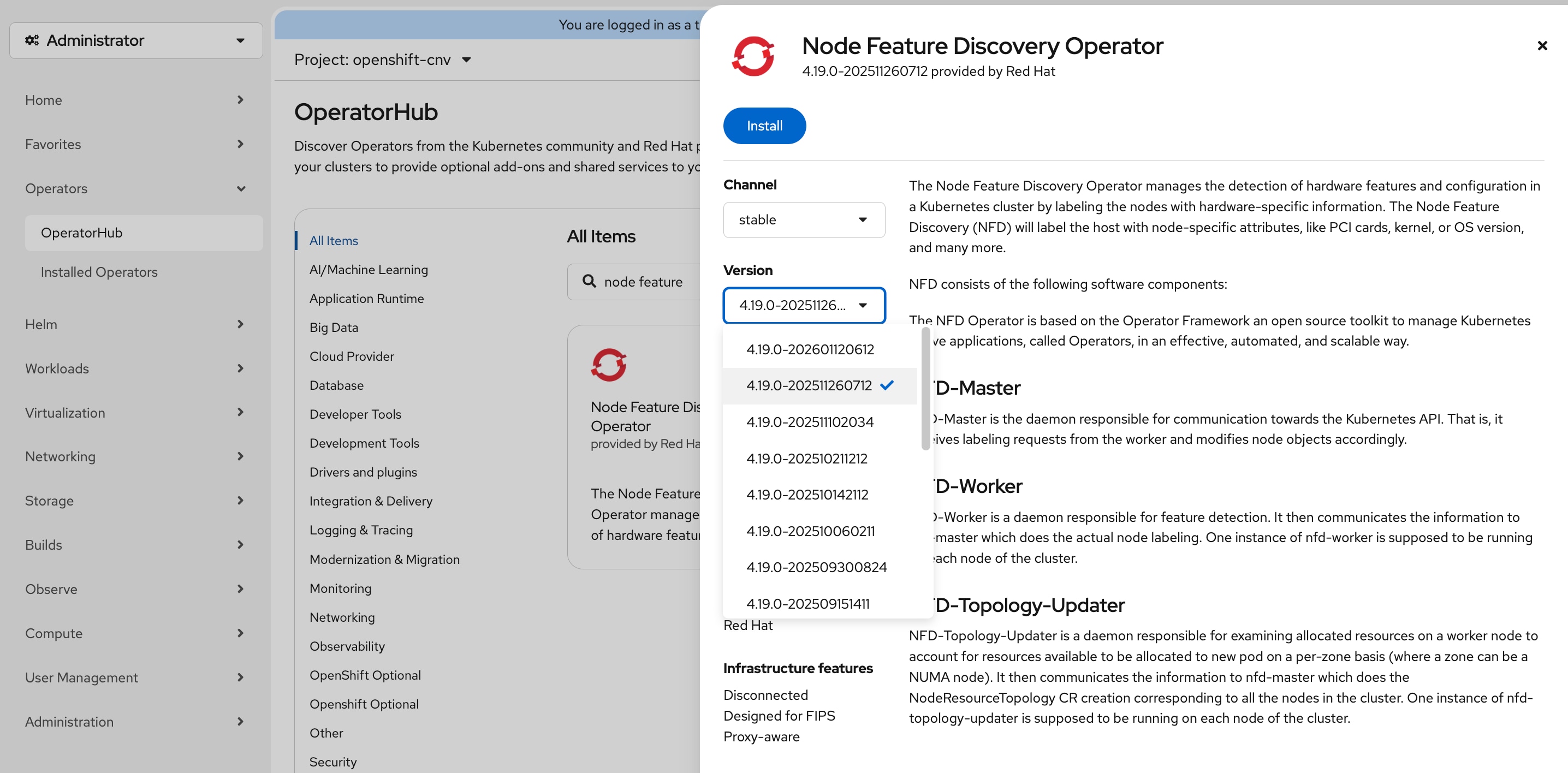Image resolution: width=1568 pixels, height=773 pixels.
Task: Filter by Openshift Optional (lowercase s) category
Action: click(364, 704)
